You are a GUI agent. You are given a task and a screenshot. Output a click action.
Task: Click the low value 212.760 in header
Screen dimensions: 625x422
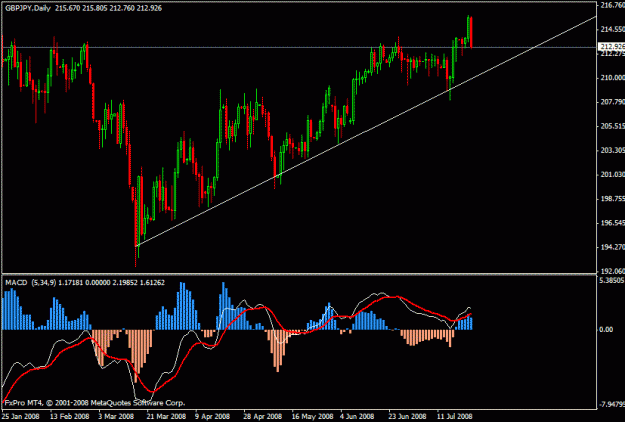coord(122,8)
